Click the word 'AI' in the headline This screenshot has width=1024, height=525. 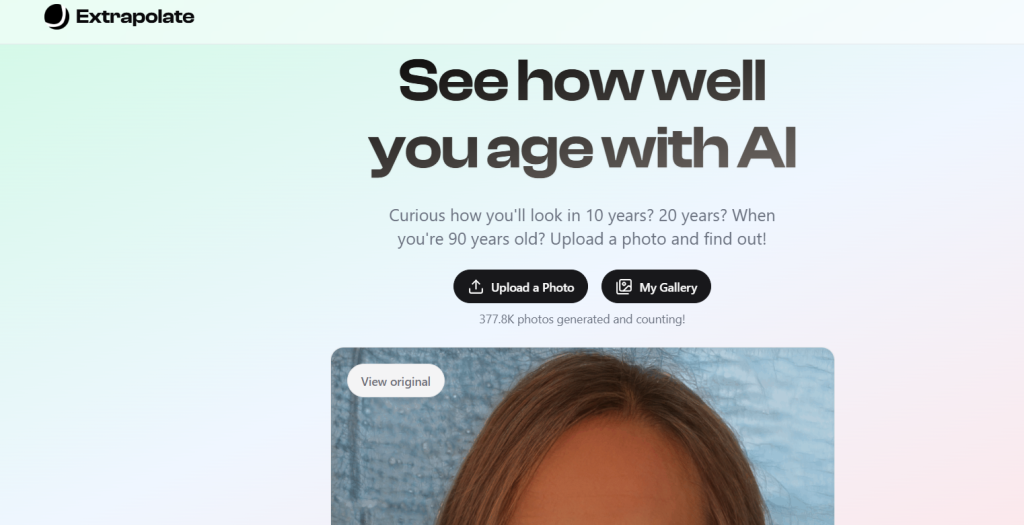tap(767, 148)
